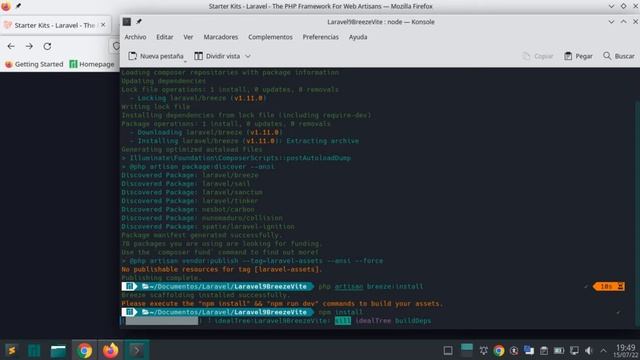Screen dimensions: 640x360
Task: Expand hidden system tray icons arrow
Action: 603,351
